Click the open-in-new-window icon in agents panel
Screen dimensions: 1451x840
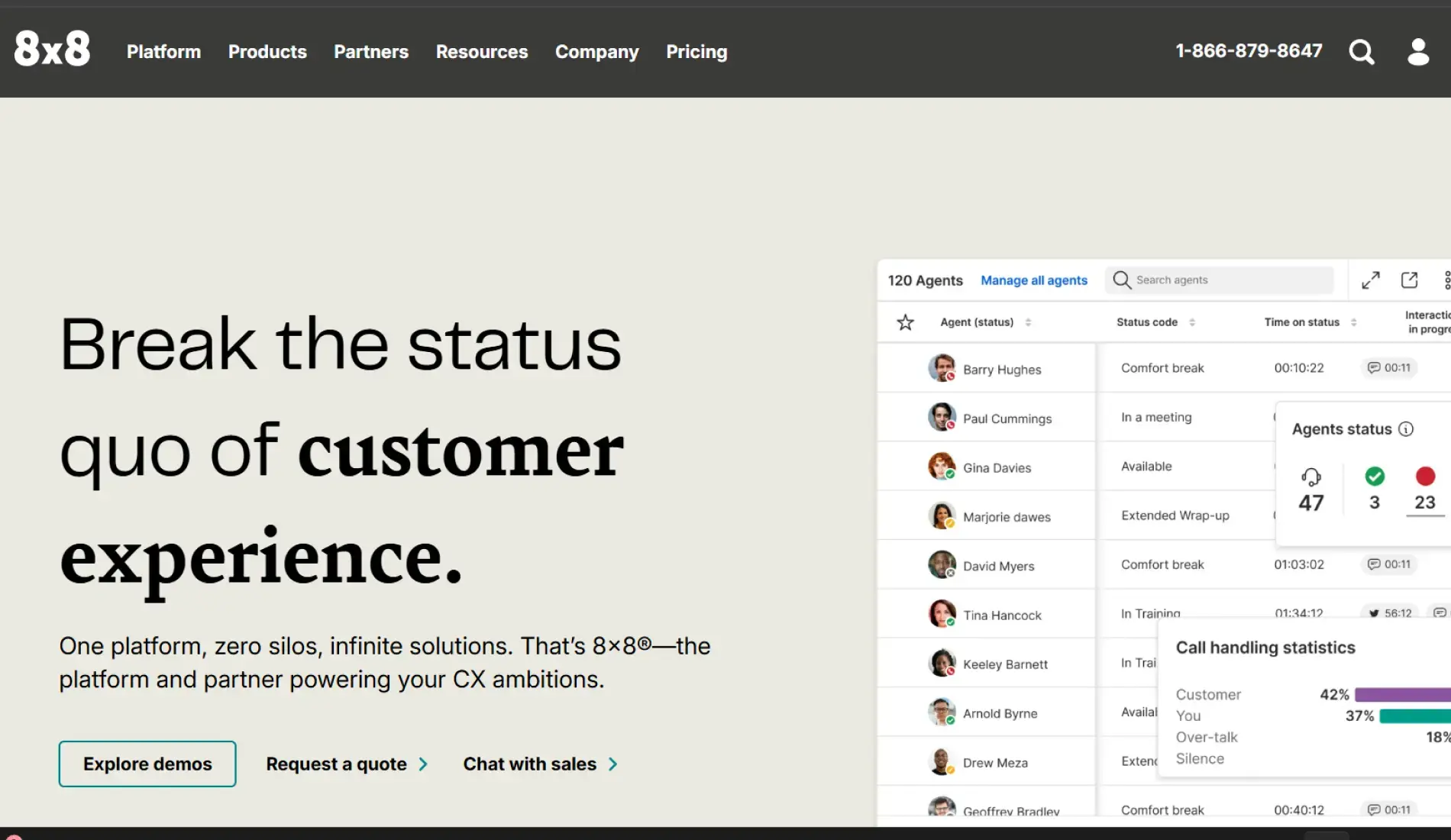[1410, 280]
